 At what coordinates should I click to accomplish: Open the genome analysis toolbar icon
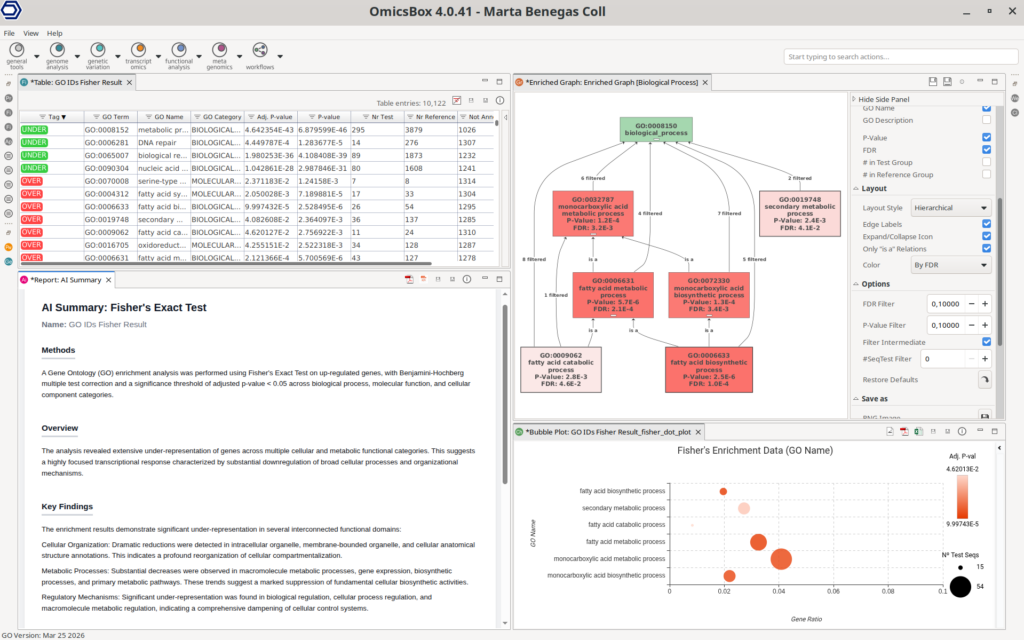pos(57,50)
